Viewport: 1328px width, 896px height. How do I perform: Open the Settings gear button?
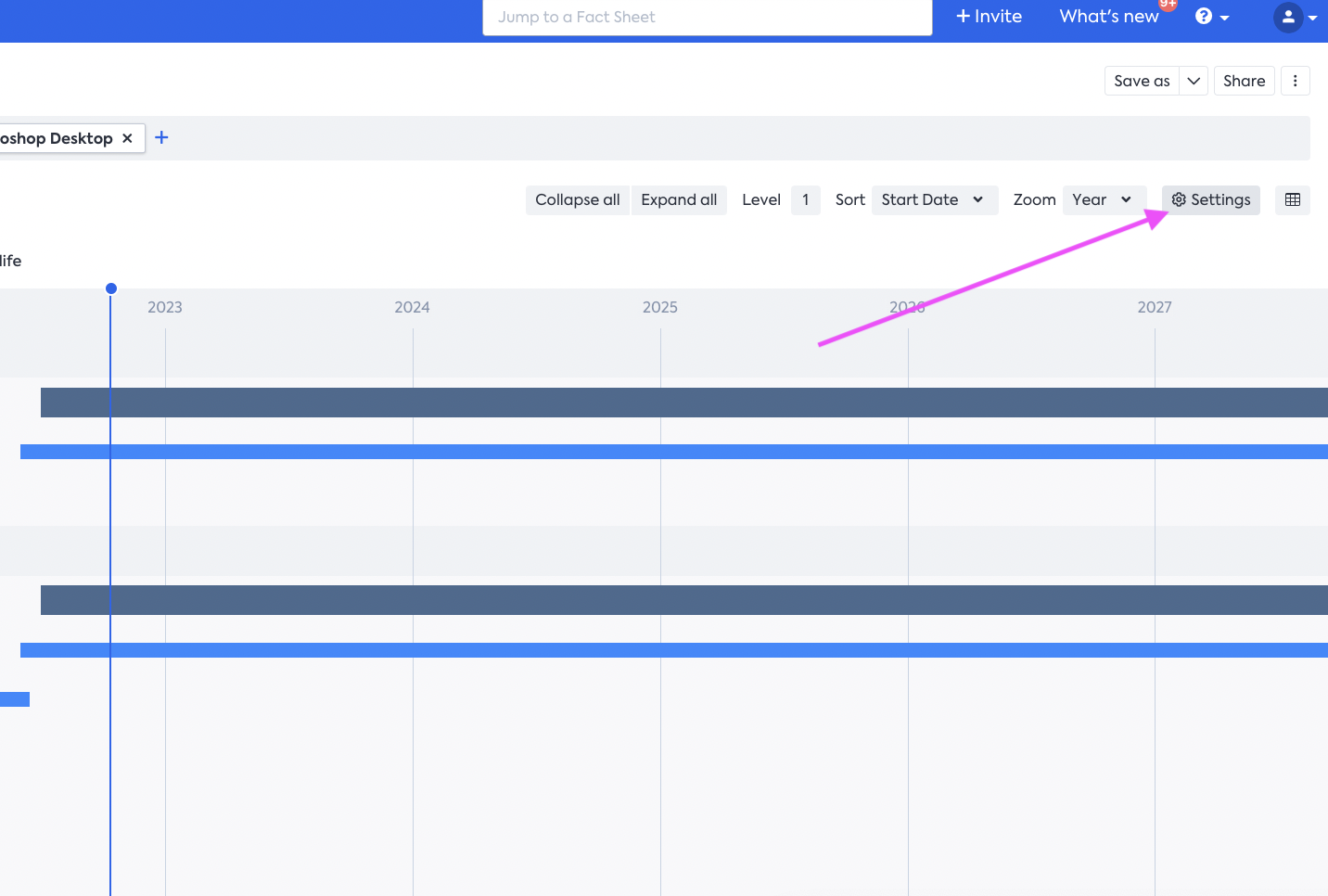pos(1210,199)
